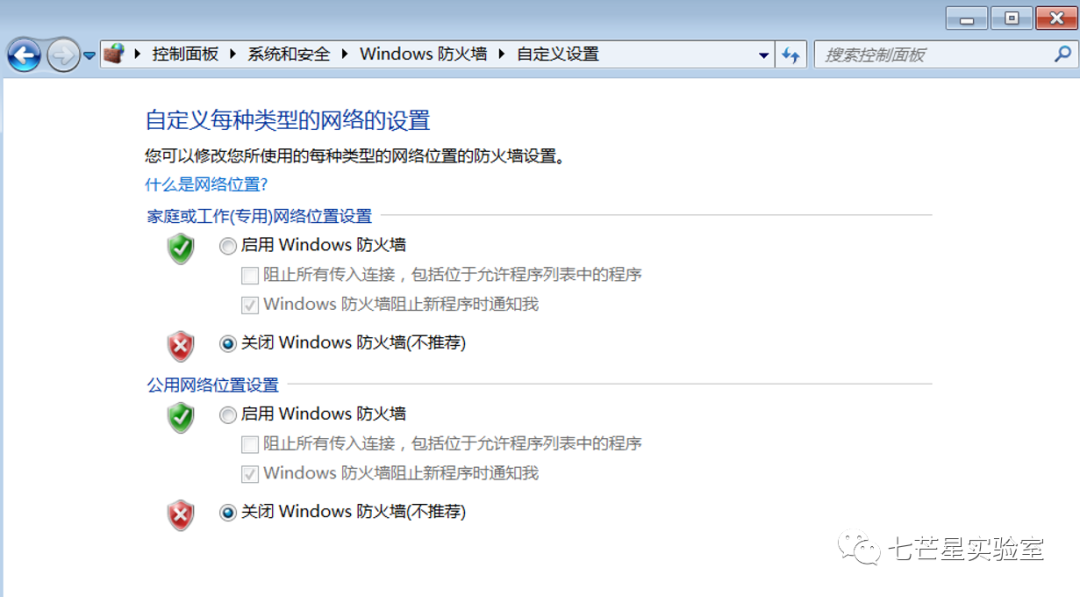
Task: Click the refresh button in address bar
Action: [791, 55]
